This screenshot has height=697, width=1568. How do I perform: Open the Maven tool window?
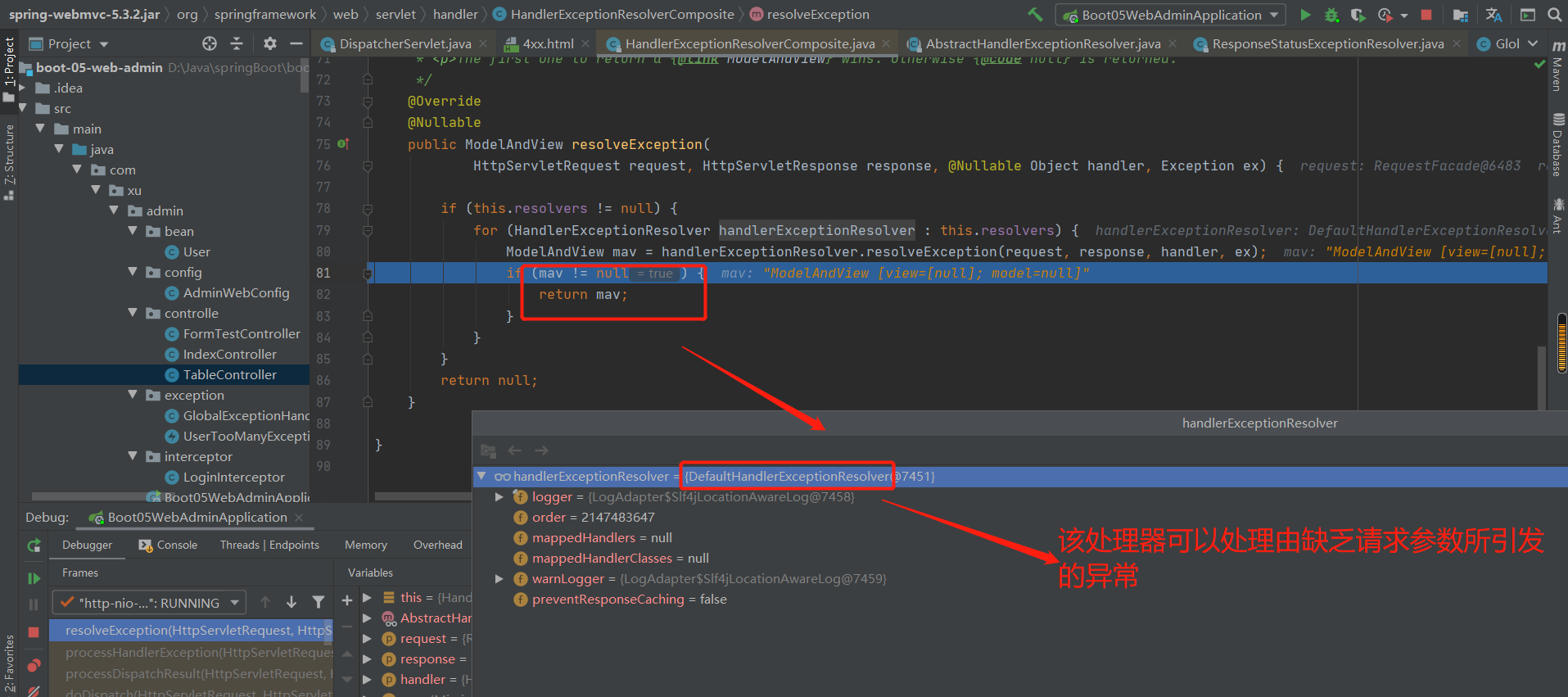pyautogui.click(x=1558, y=66)
